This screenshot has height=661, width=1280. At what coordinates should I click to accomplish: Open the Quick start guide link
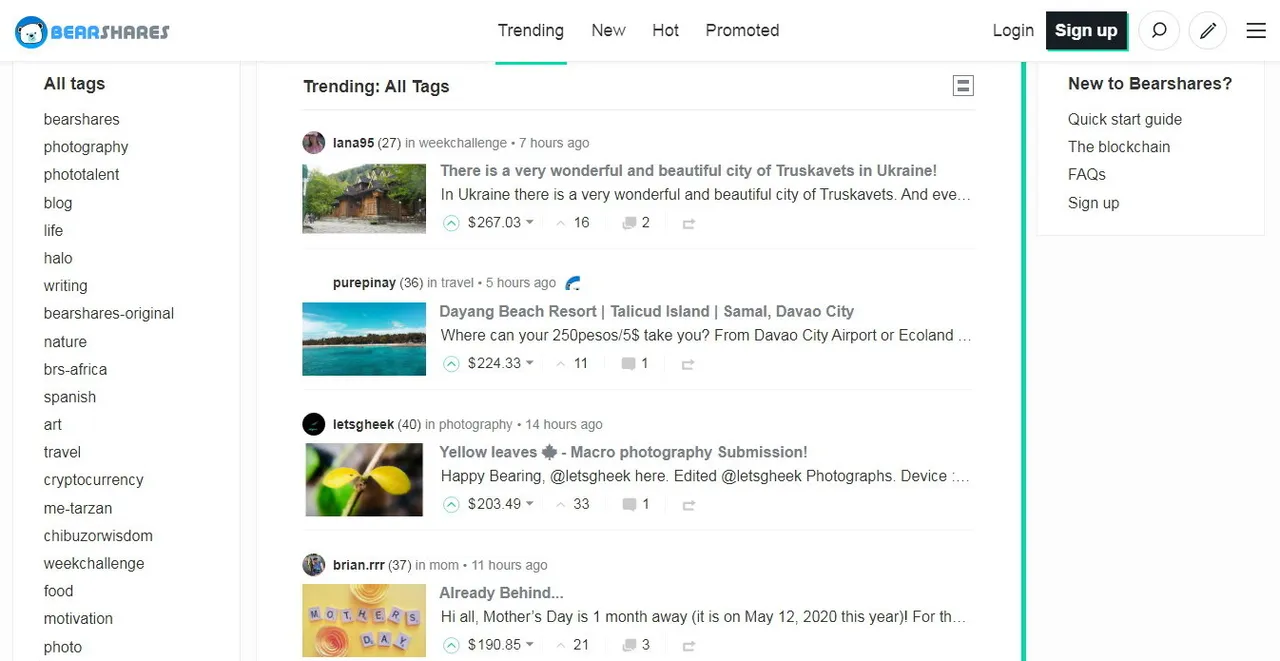pos(1125,119)
